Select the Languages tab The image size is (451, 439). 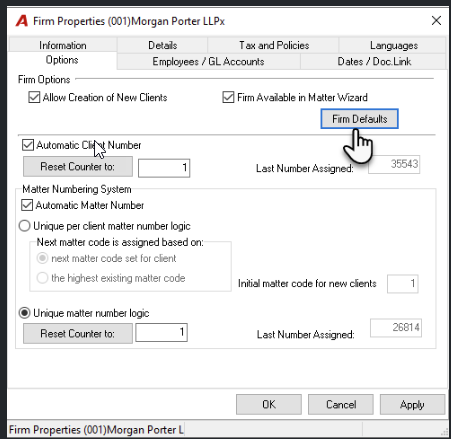tap(393, 45)
